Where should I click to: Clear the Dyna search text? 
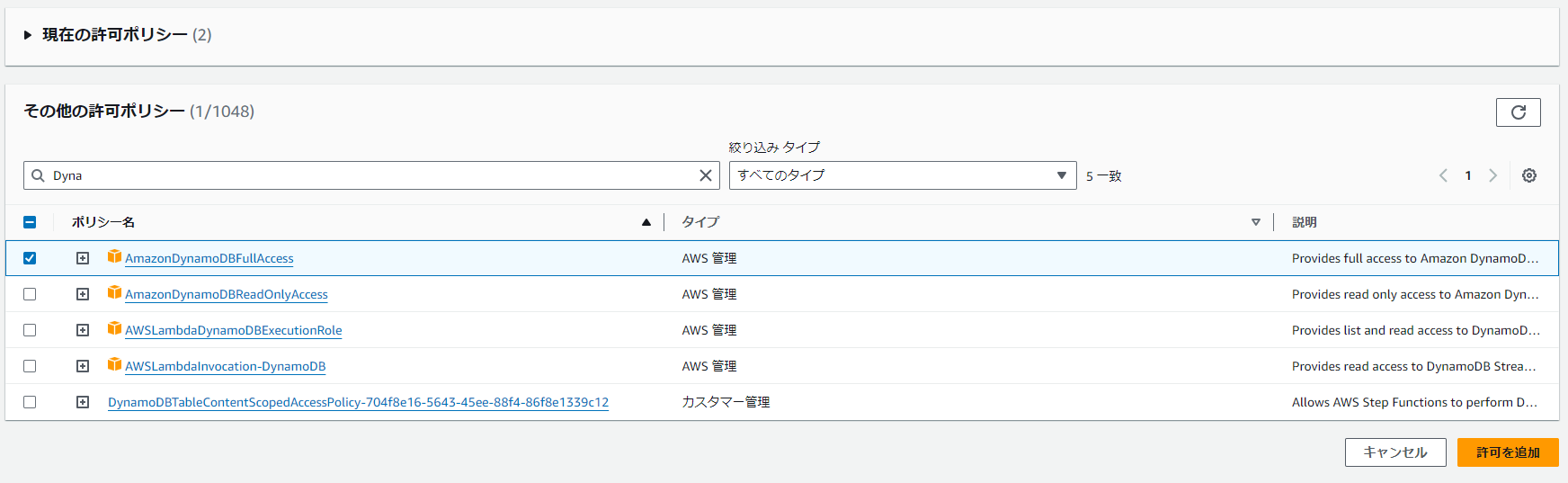(706, 175)
